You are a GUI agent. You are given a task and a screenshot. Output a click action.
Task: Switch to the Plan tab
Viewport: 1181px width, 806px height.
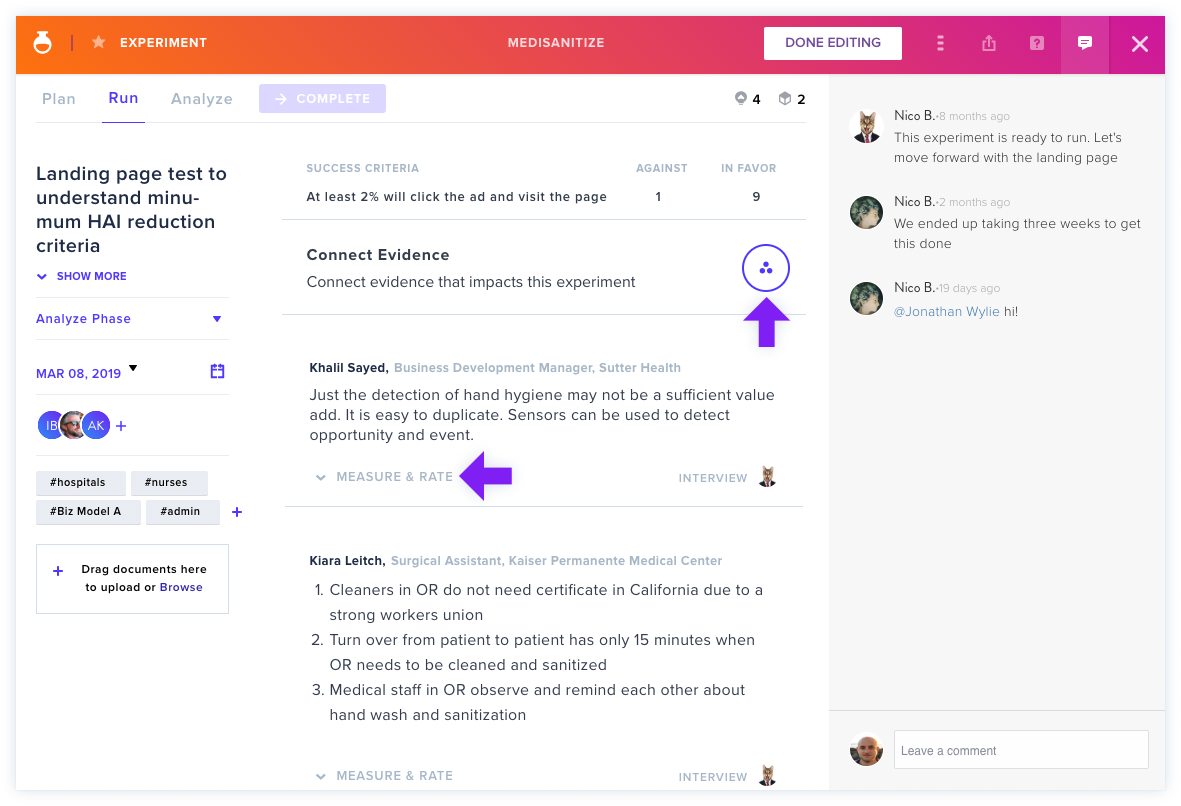point(59,99)
